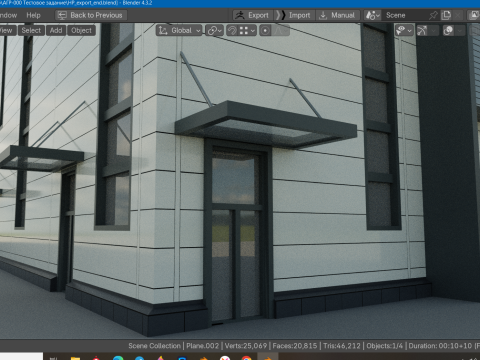Toggle proportional editing circle icon

pyautogui.click(x=265, y=31)
